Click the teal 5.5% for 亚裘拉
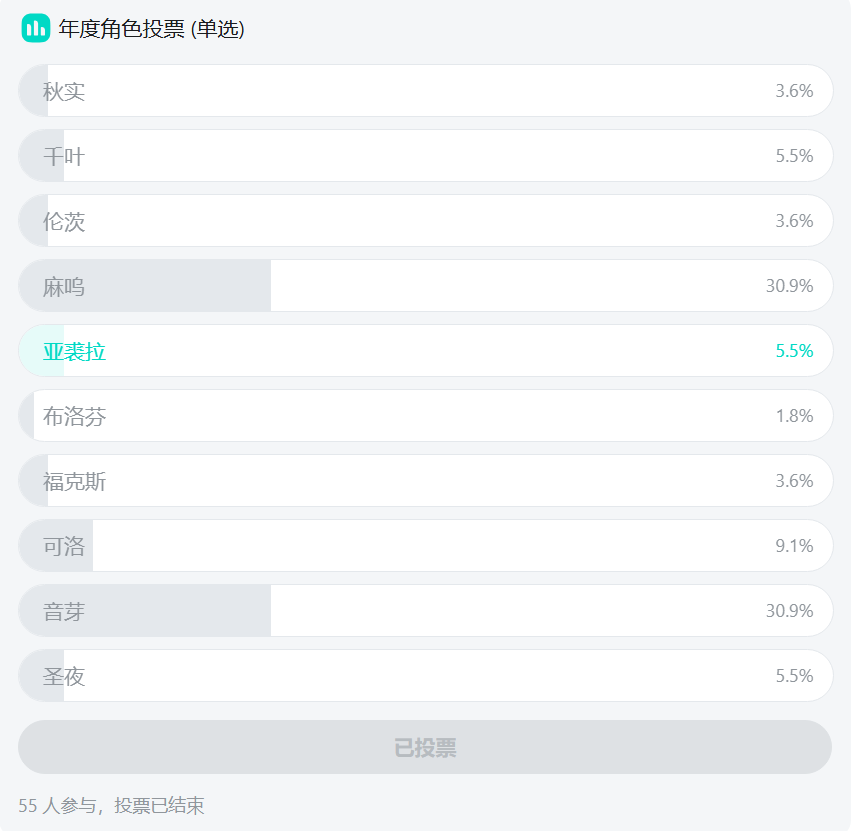The height and width of the screenshot is (831, 856). [x=794, y=351]
